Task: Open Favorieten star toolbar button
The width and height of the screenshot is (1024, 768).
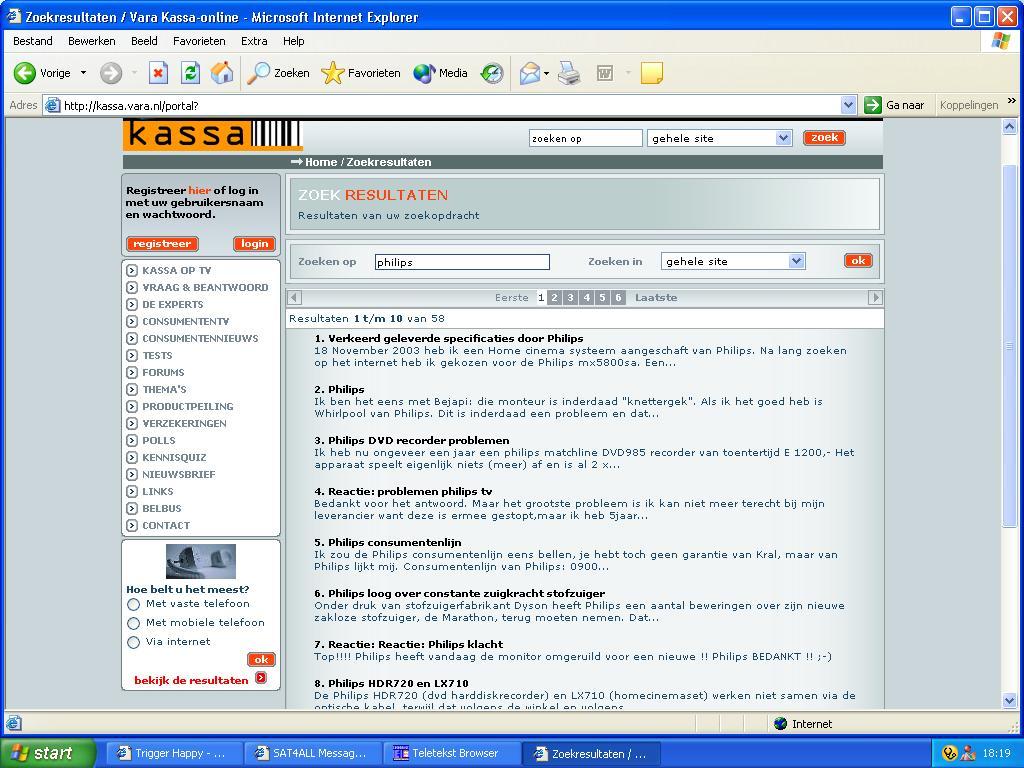Action: (x=360, y=73)
